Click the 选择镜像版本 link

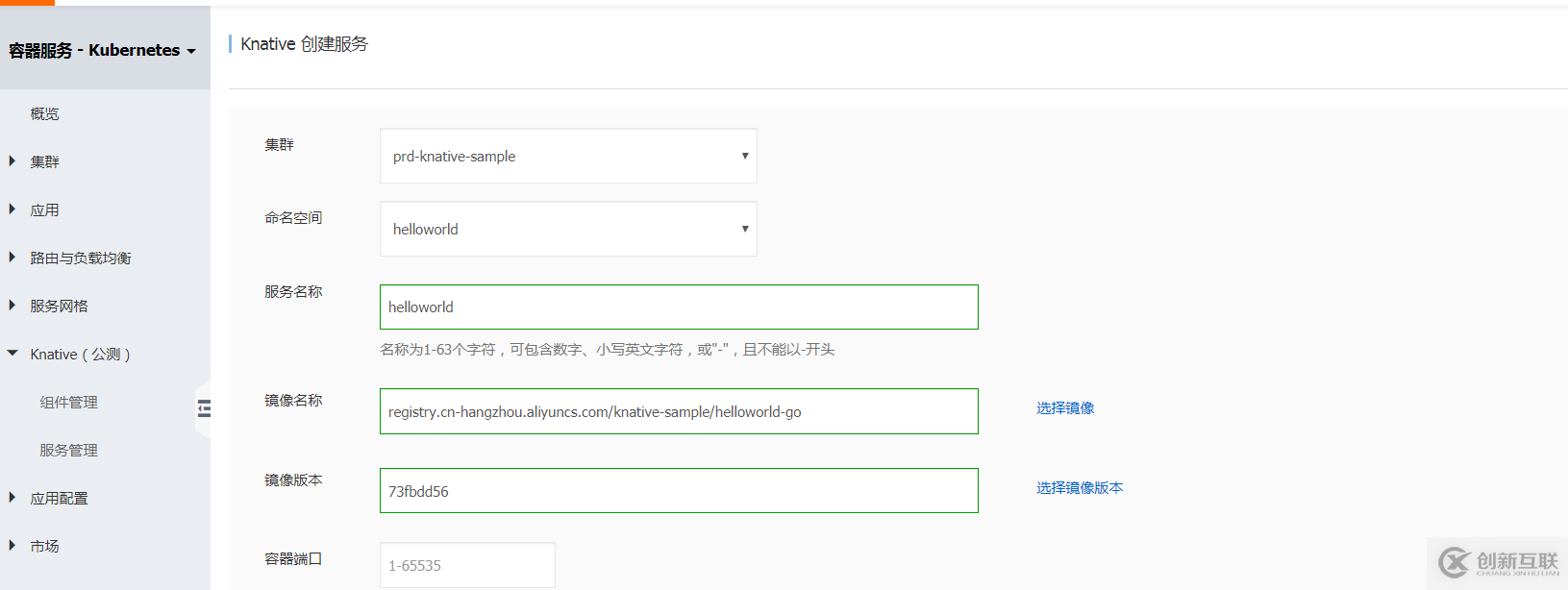point(1080,488)
